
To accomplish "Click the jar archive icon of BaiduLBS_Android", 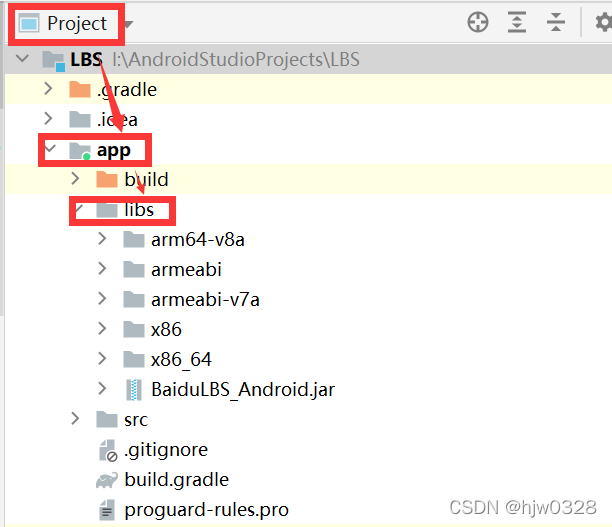I will [x=134, y=390].
